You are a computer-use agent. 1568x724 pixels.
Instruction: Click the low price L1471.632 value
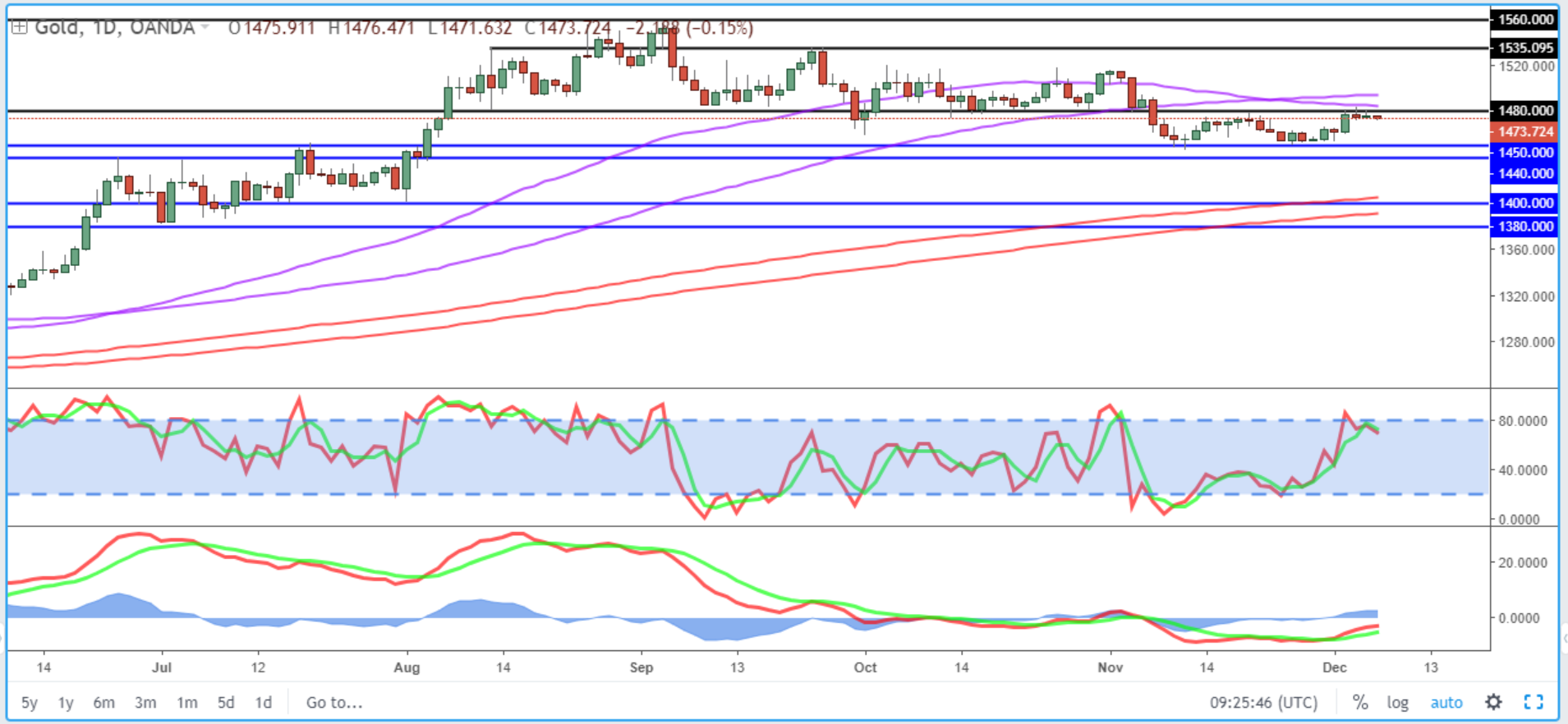[x=470, y=28]
